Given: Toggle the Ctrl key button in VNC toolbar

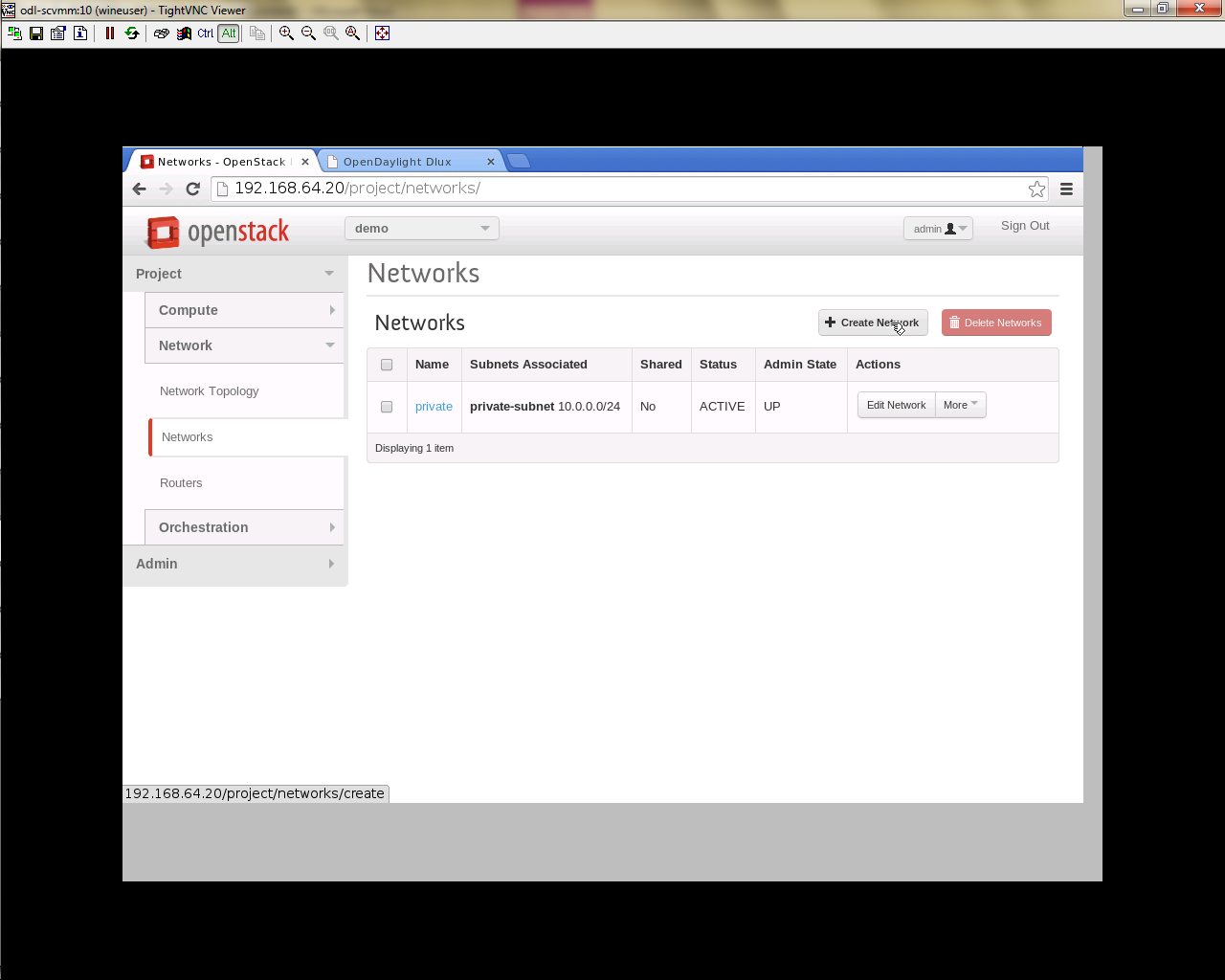Looking at the screenshot, I should (206, 33).
